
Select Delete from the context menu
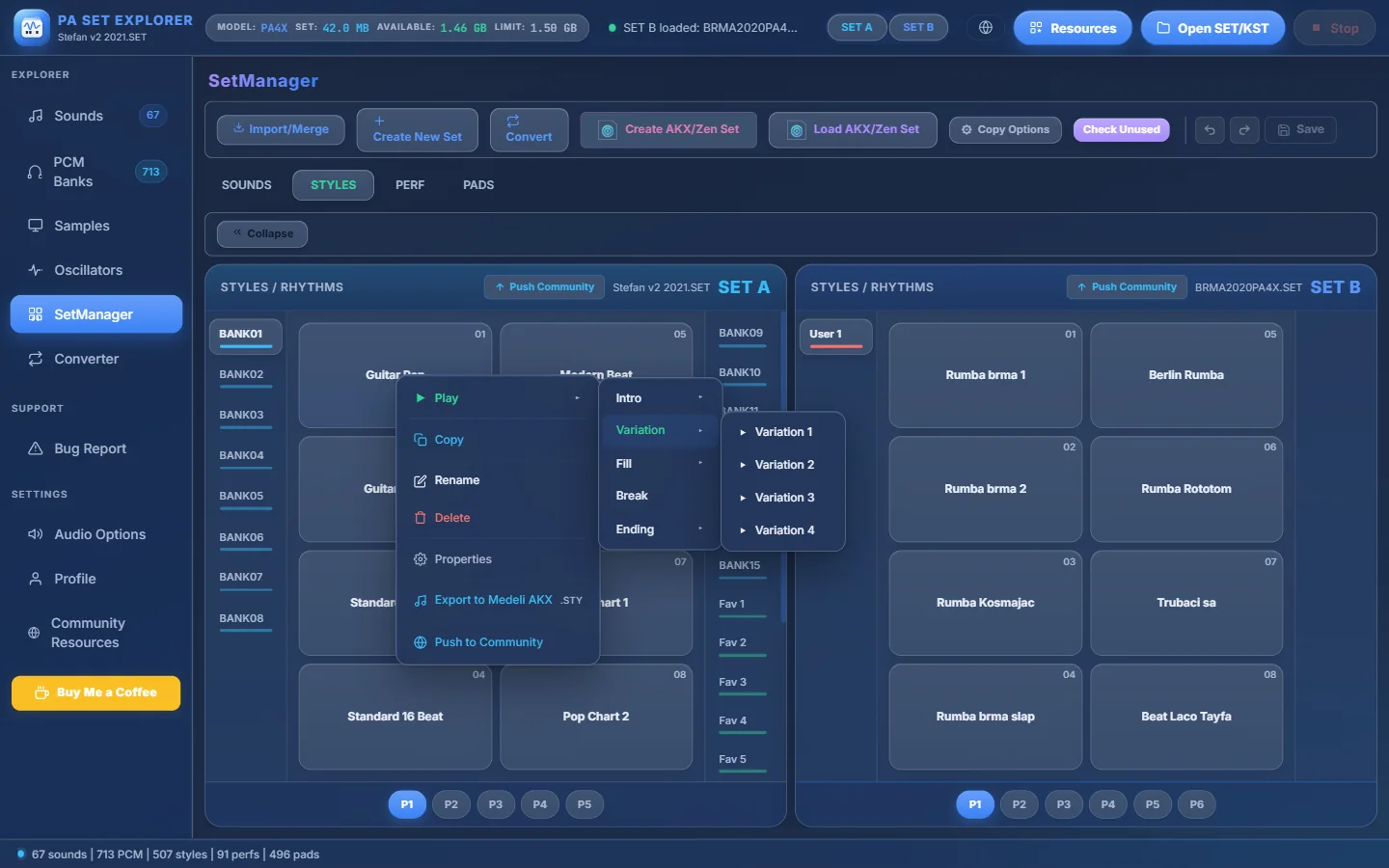498,518
